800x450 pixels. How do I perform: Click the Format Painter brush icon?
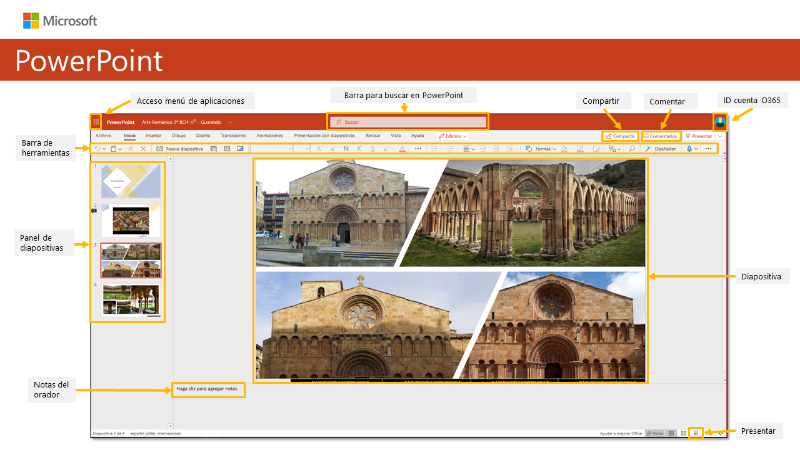pyautogui.click(x=131, y=148)
